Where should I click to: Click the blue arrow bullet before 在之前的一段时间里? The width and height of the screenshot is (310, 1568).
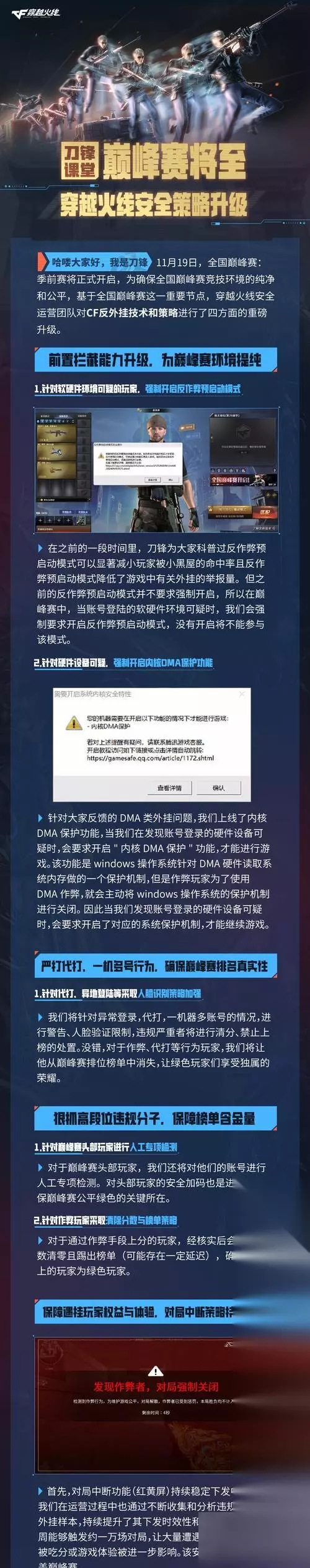tap(40, 548)
